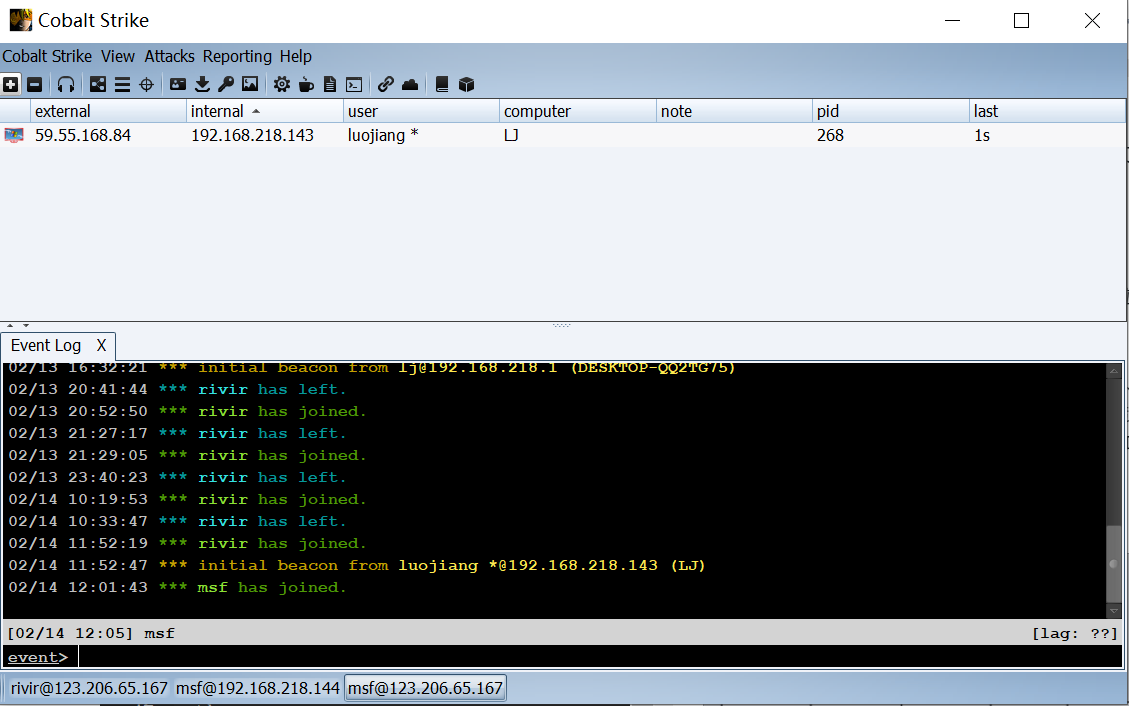
Task: Generate an MS Office macro via the document icon
Action: [330, 84]
